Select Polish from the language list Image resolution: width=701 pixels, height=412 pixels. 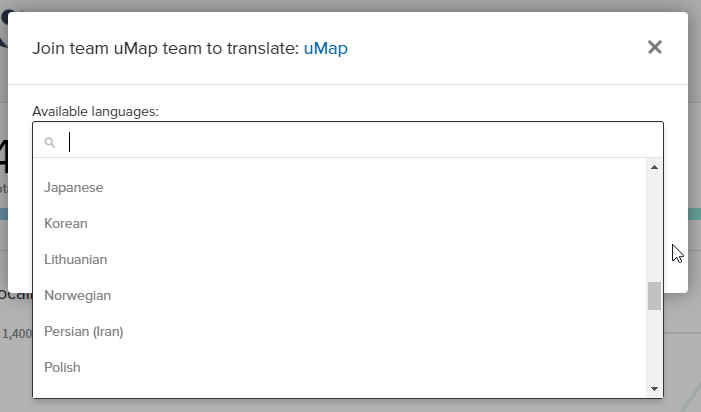click(62, 367)
